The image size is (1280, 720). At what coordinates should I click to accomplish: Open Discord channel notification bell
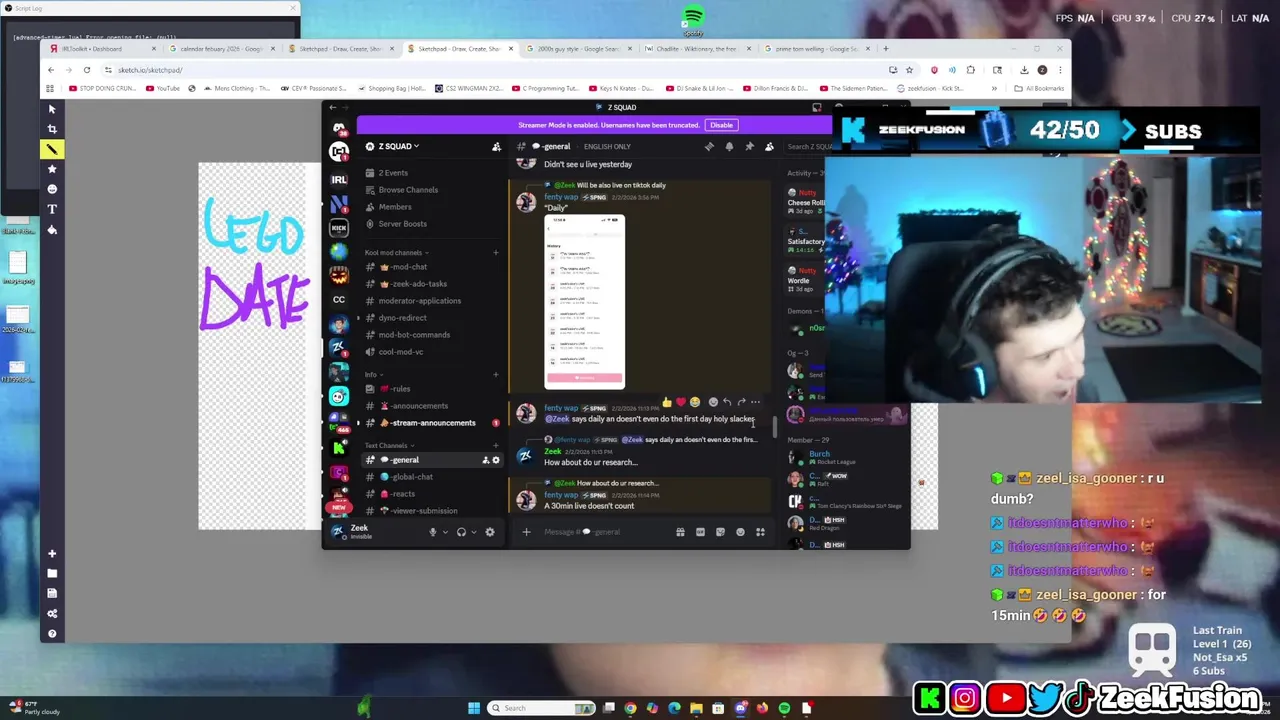[729, 147]
